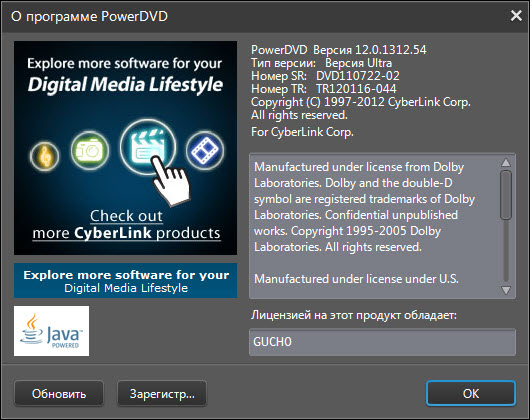The width and height of the screenshot is (530, 420).
Task: Click the music note icon in banner
Action: [45, 156]
